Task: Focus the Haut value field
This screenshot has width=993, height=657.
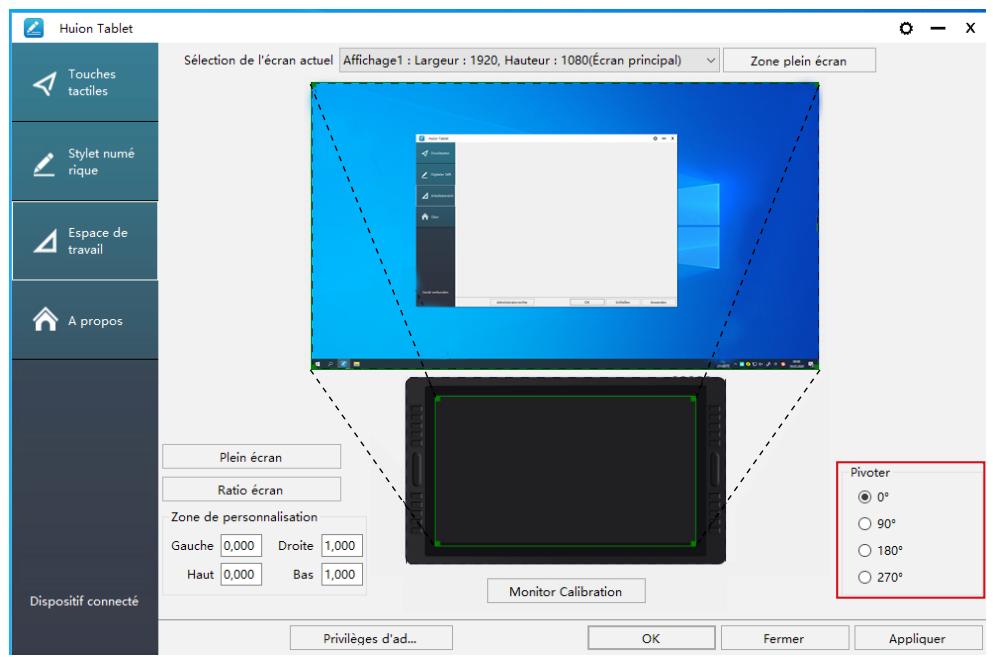Action: [241, 575]
